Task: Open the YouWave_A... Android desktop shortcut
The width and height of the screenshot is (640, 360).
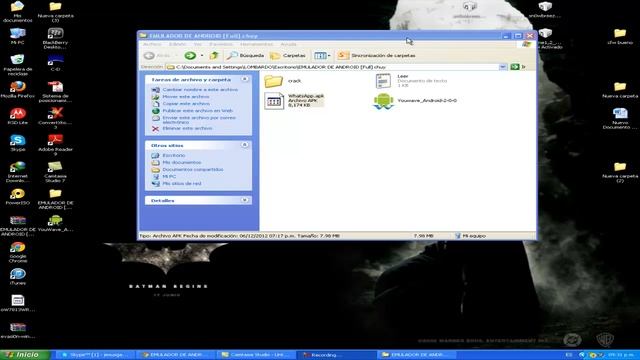Action: click(x=55, y=223)
